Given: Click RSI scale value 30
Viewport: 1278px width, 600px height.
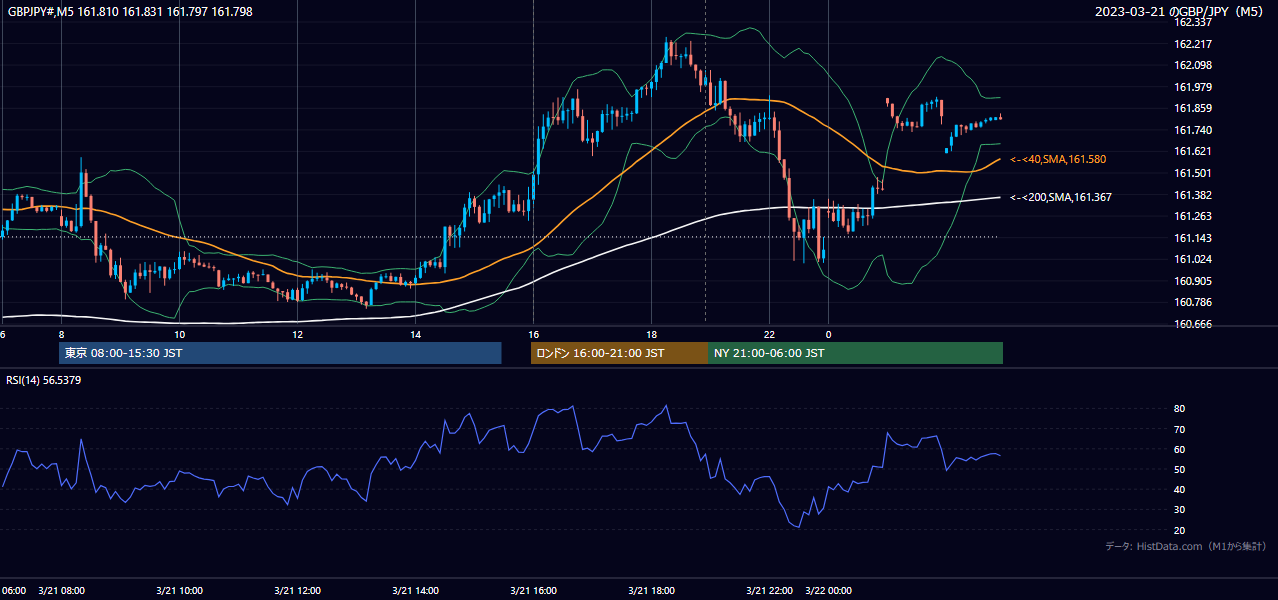Looking at the screenshot, I should point(1180,509).
